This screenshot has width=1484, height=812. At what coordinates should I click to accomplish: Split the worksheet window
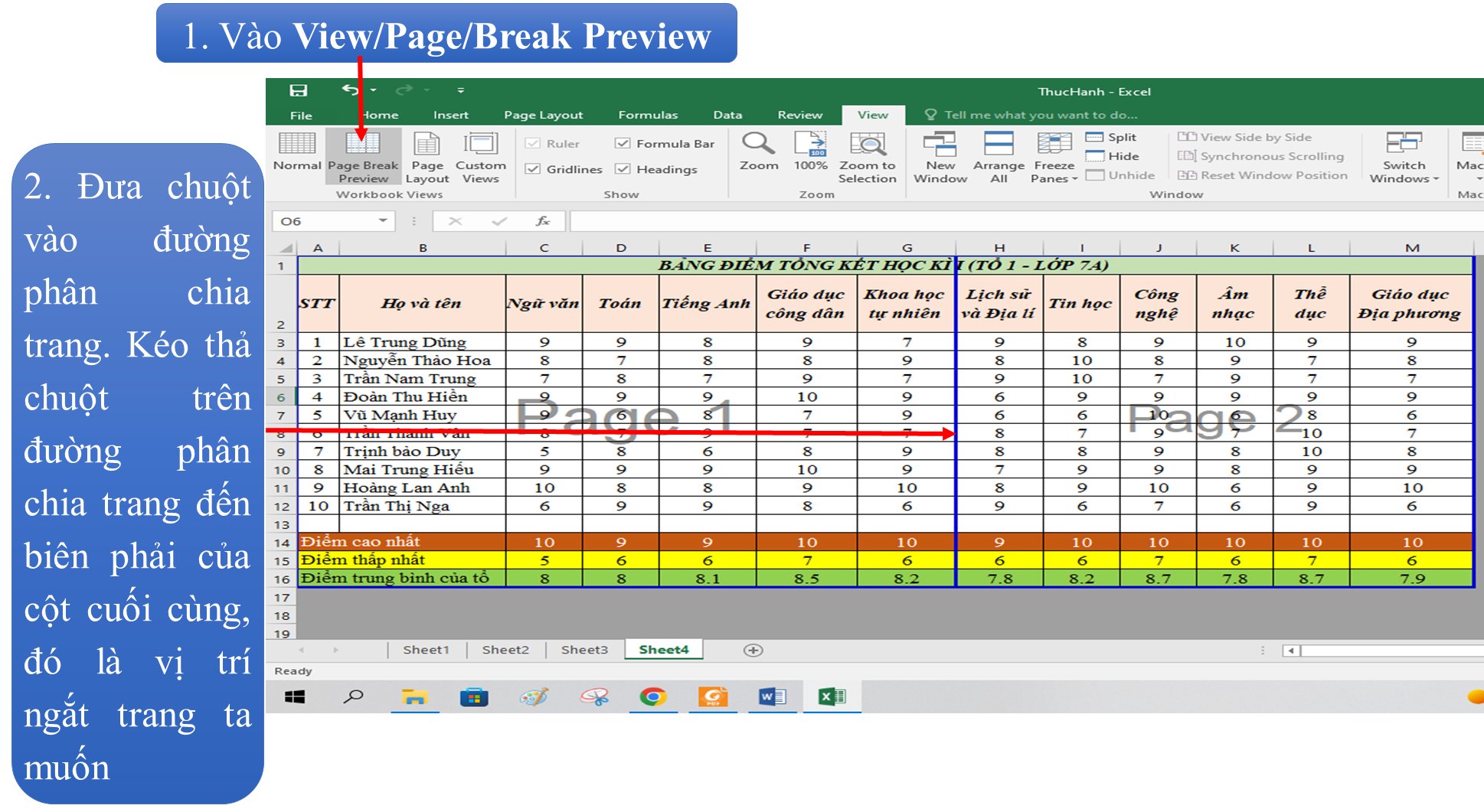pyautogui.click(x=1112, y=137)
